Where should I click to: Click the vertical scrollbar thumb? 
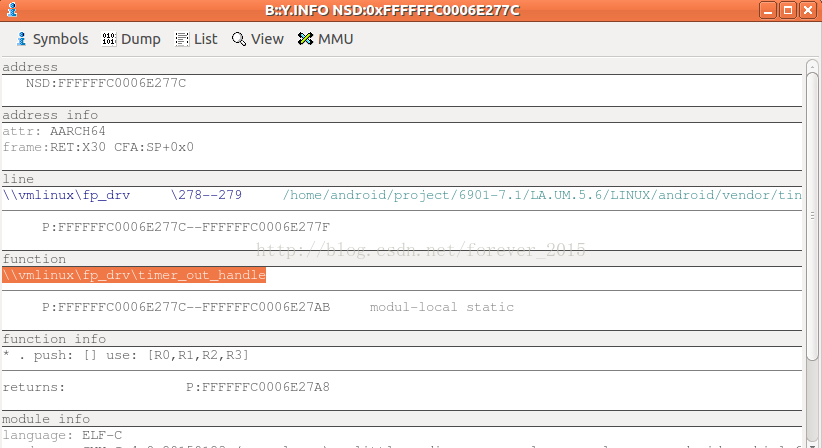[812, 216]
